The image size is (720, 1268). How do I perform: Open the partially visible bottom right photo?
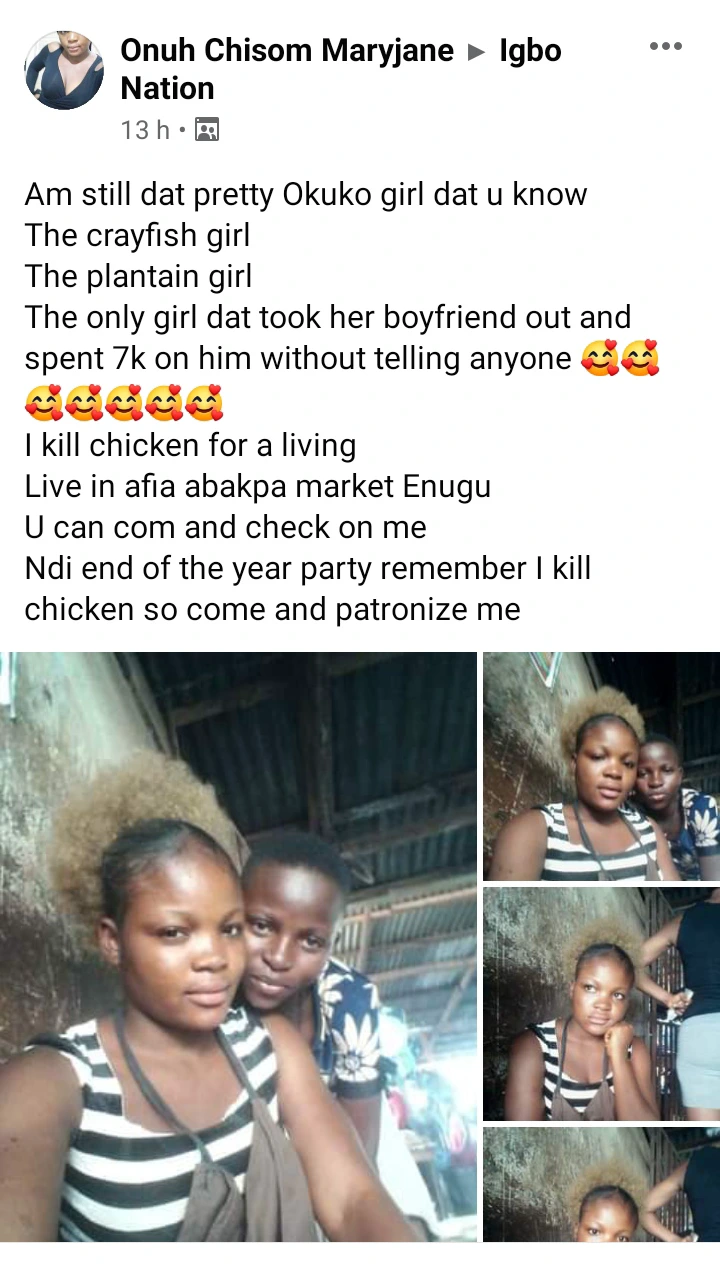coord(601,1184)
